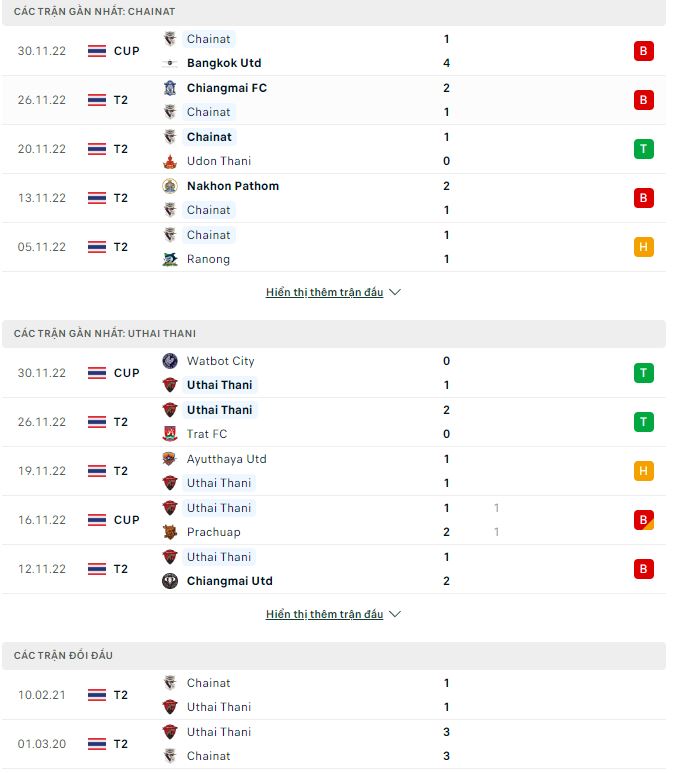Open 'Hiển thị thêm trận đấu' under Uthai Thani
The image size is (677, 773).
pyautogui.click(x=324, y=615)
